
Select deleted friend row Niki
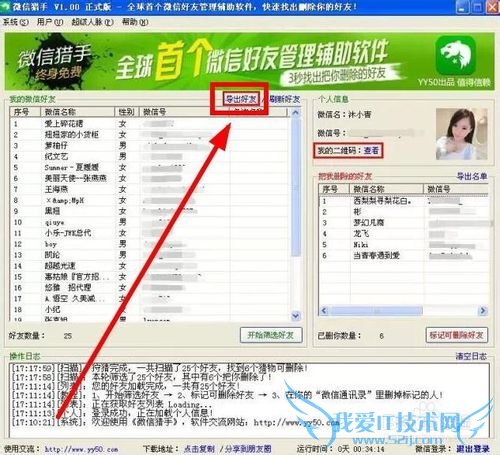point(404,245)
